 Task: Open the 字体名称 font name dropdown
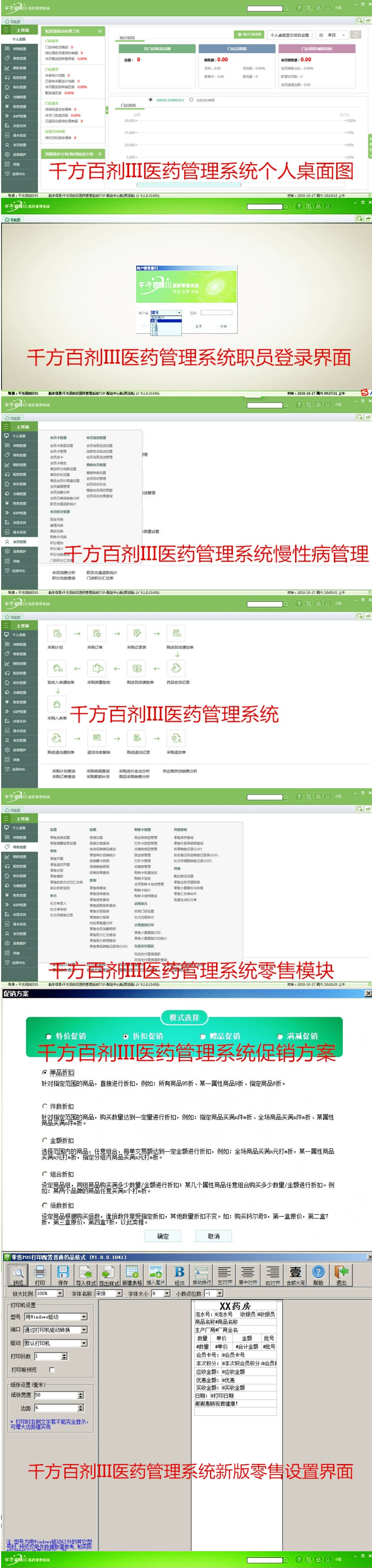[x=119, y=1293]
